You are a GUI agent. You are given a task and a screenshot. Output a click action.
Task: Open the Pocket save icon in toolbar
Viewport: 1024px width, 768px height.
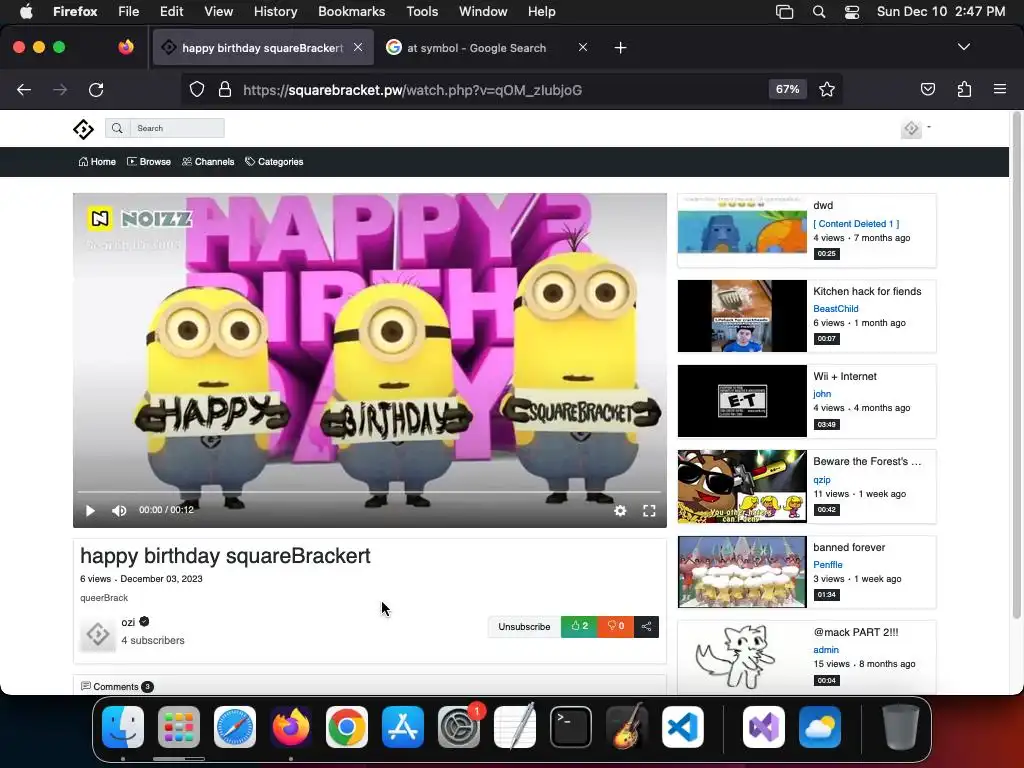coord(927,89)
